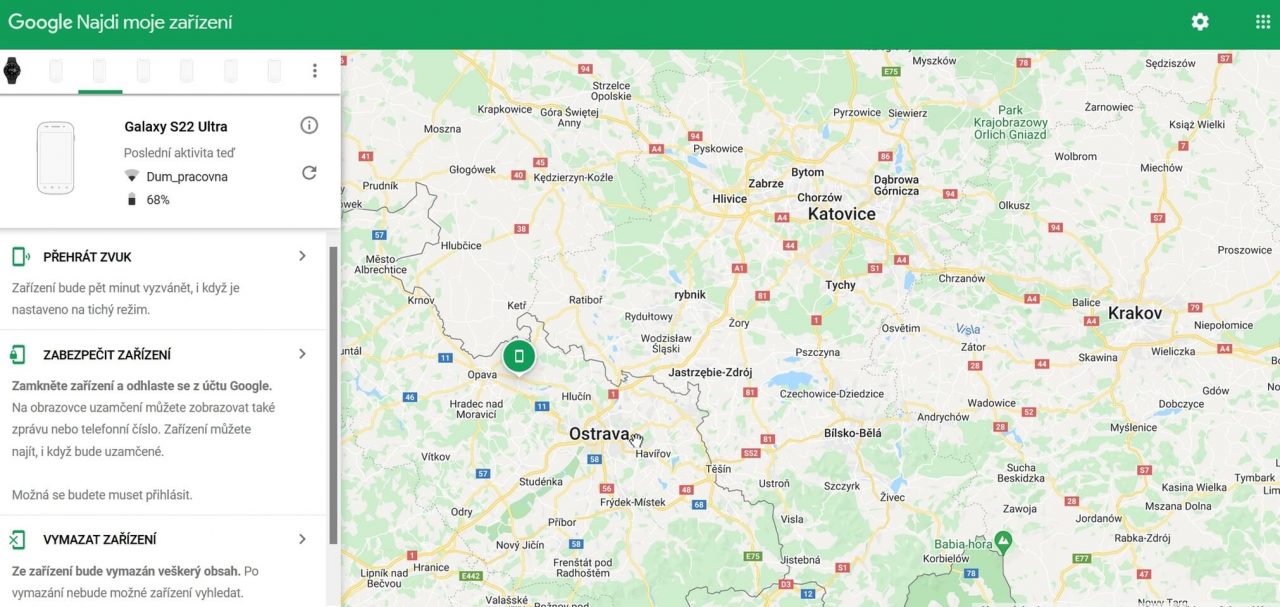Open the three-dot more devices menu
The image size is (1280, 607).
coord(315,70)
